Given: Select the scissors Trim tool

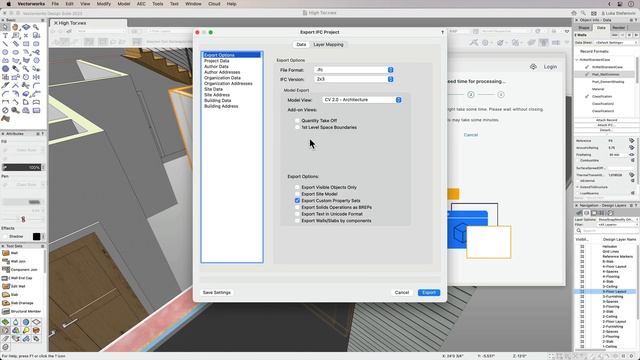Looking at the screenshot, I should pyautogui.click(x=16, y=85).
